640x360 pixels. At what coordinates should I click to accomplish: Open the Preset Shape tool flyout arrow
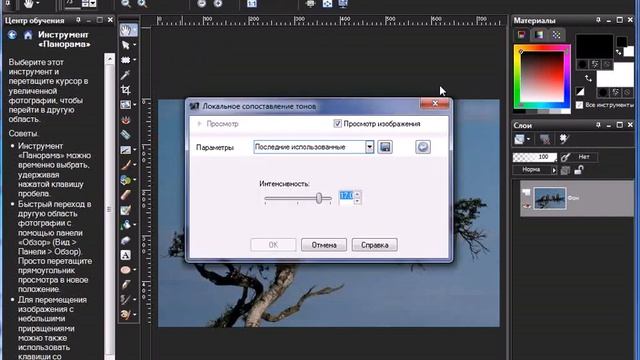[135, 270]
